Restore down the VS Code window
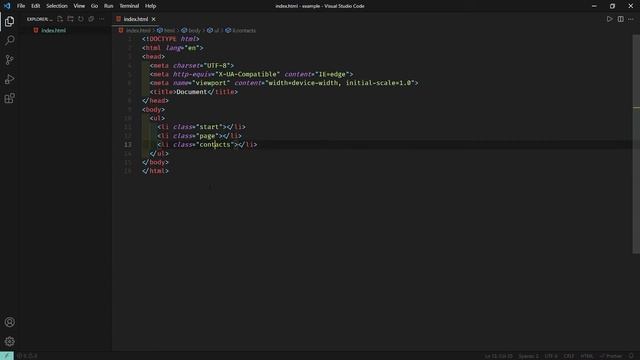Viewport: 640px width, 360px height. pyautogui.click(x=612, y=6)
